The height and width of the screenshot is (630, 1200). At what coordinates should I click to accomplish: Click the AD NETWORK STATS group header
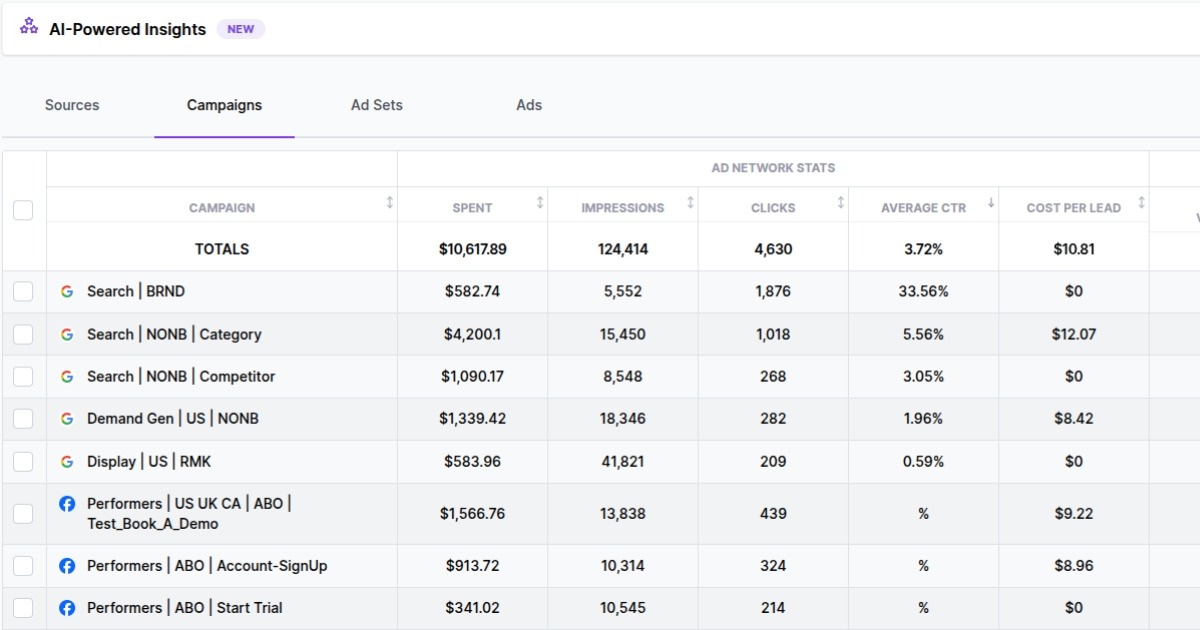pos(773,168)
